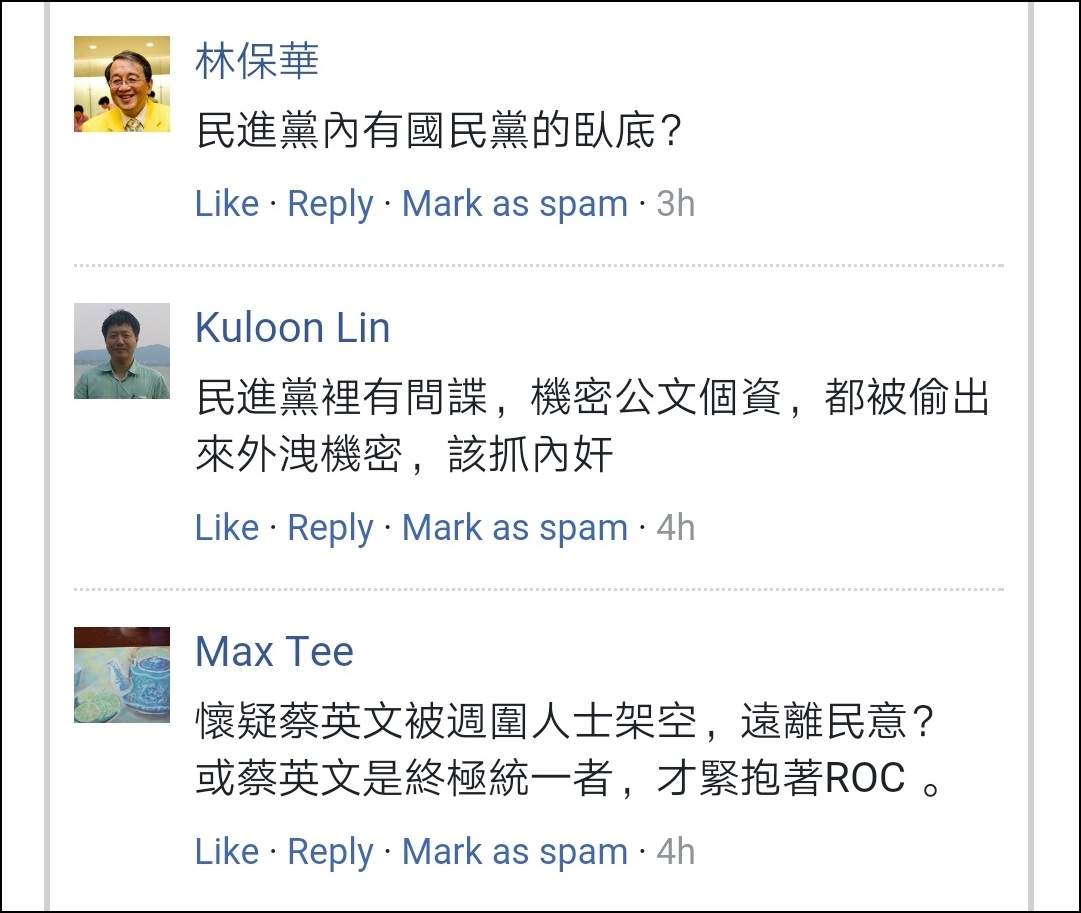This screenshot has width=1081, height=913.
Task: Reply to Max Tee's comment
Action: [330, 852]
